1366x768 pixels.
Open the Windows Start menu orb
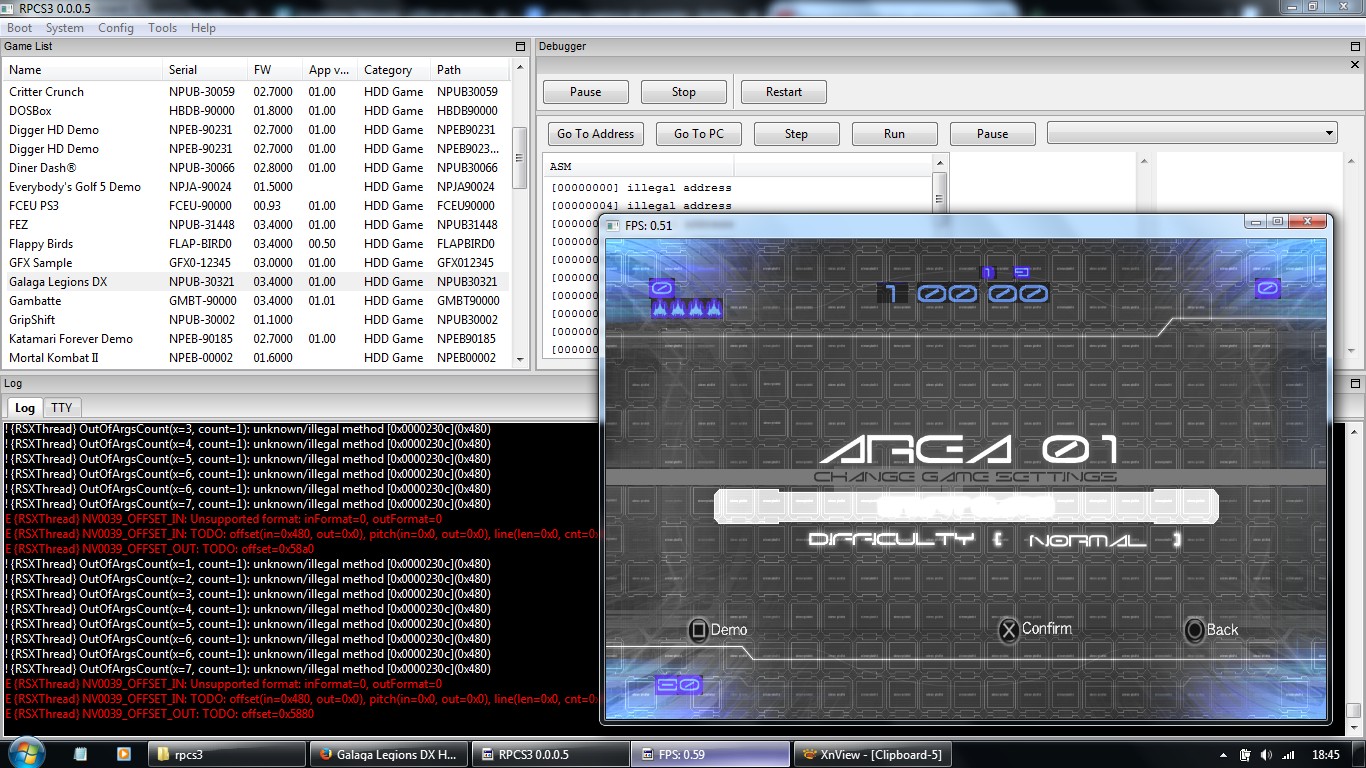(x=25, y=753)
